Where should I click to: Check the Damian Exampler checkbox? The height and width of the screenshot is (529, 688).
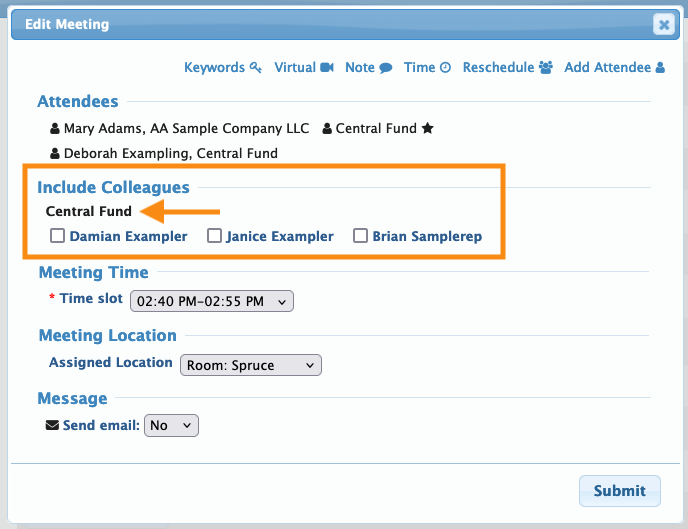pos(58,237)
